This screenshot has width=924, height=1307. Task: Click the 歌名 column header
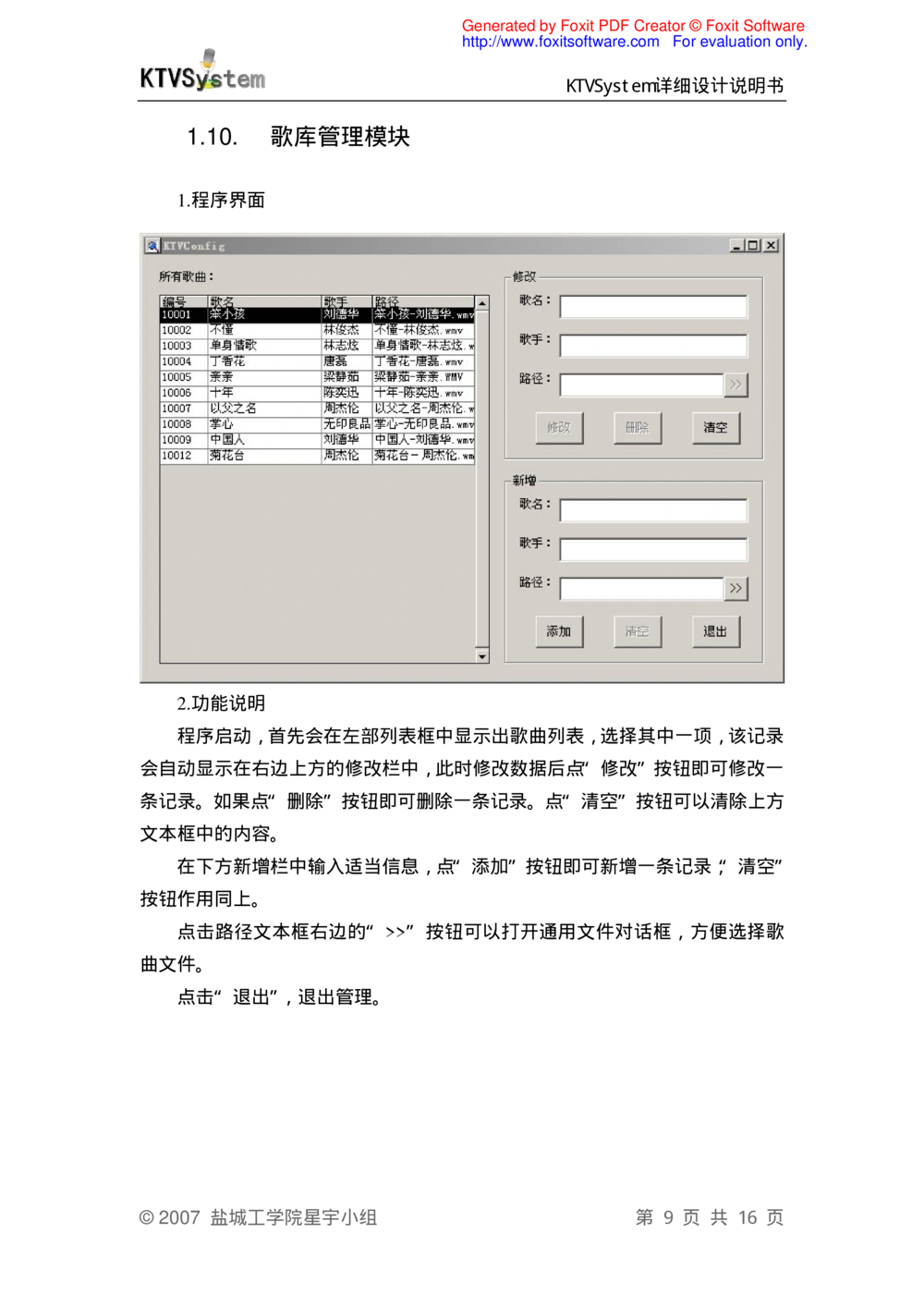pyautogui.click(x=263, y=302)
